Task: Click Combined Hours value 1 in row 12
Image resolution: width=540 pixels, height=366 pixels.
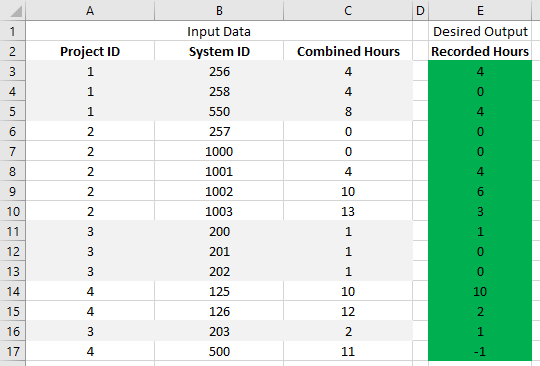Action: tap(348, 251)
